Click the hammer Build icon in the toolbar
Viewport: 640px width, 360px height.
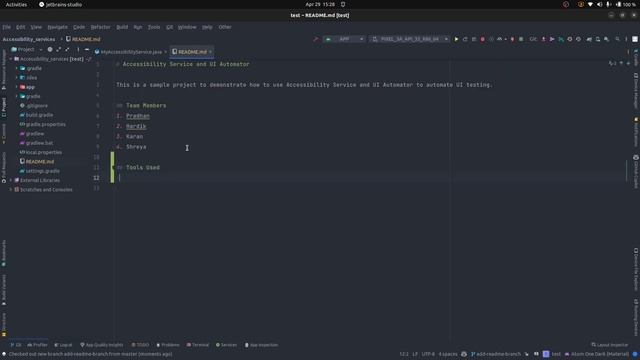pos(316,39)
